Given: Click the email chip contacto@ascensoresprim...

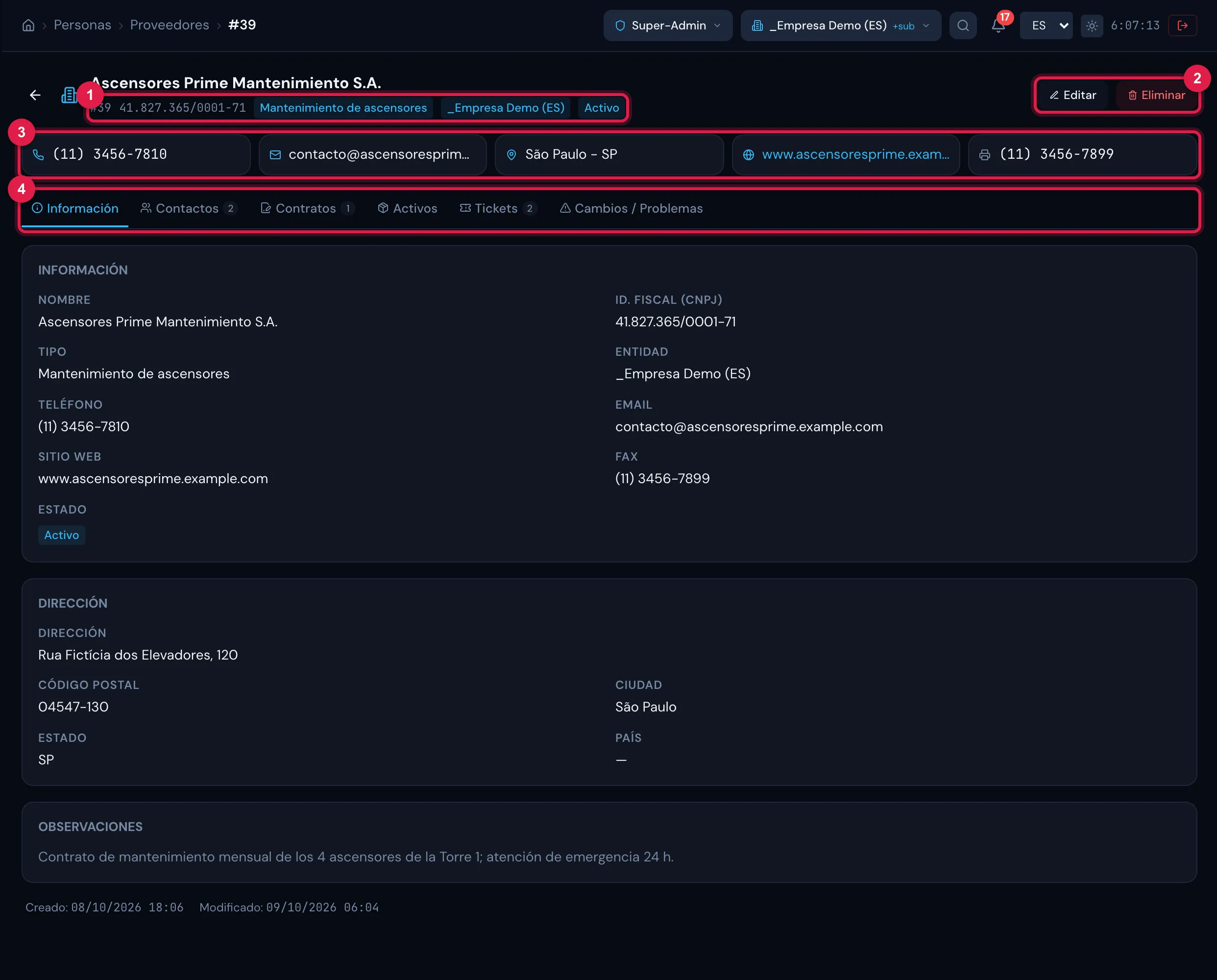Looking at the screenshot, I should [372, 154].
